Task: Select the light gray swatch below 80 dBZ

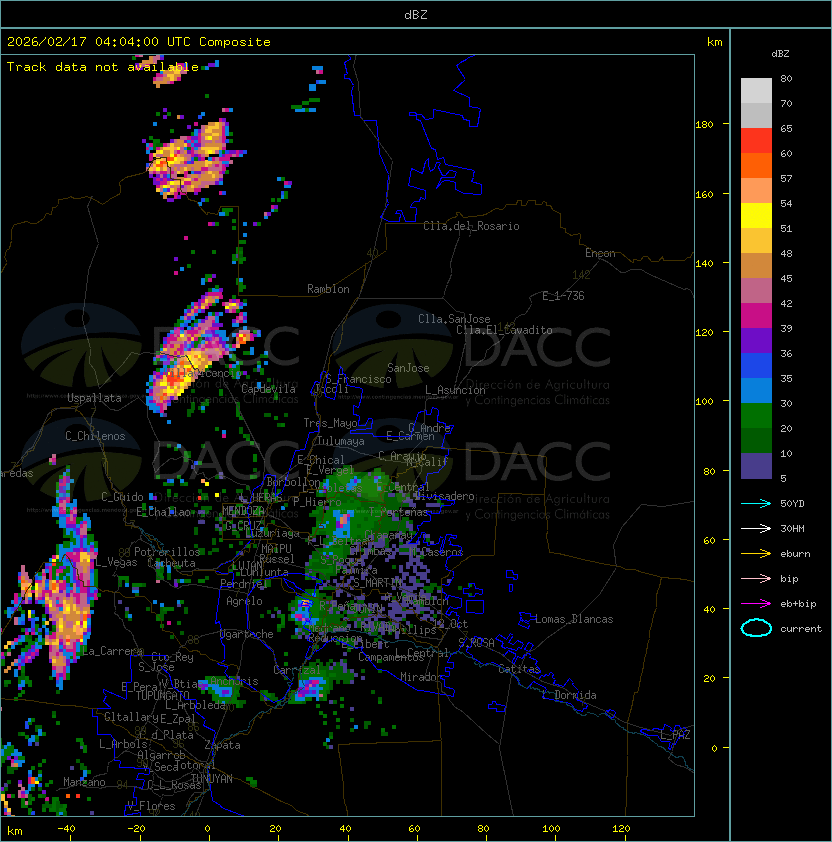Action: [756, 90]
